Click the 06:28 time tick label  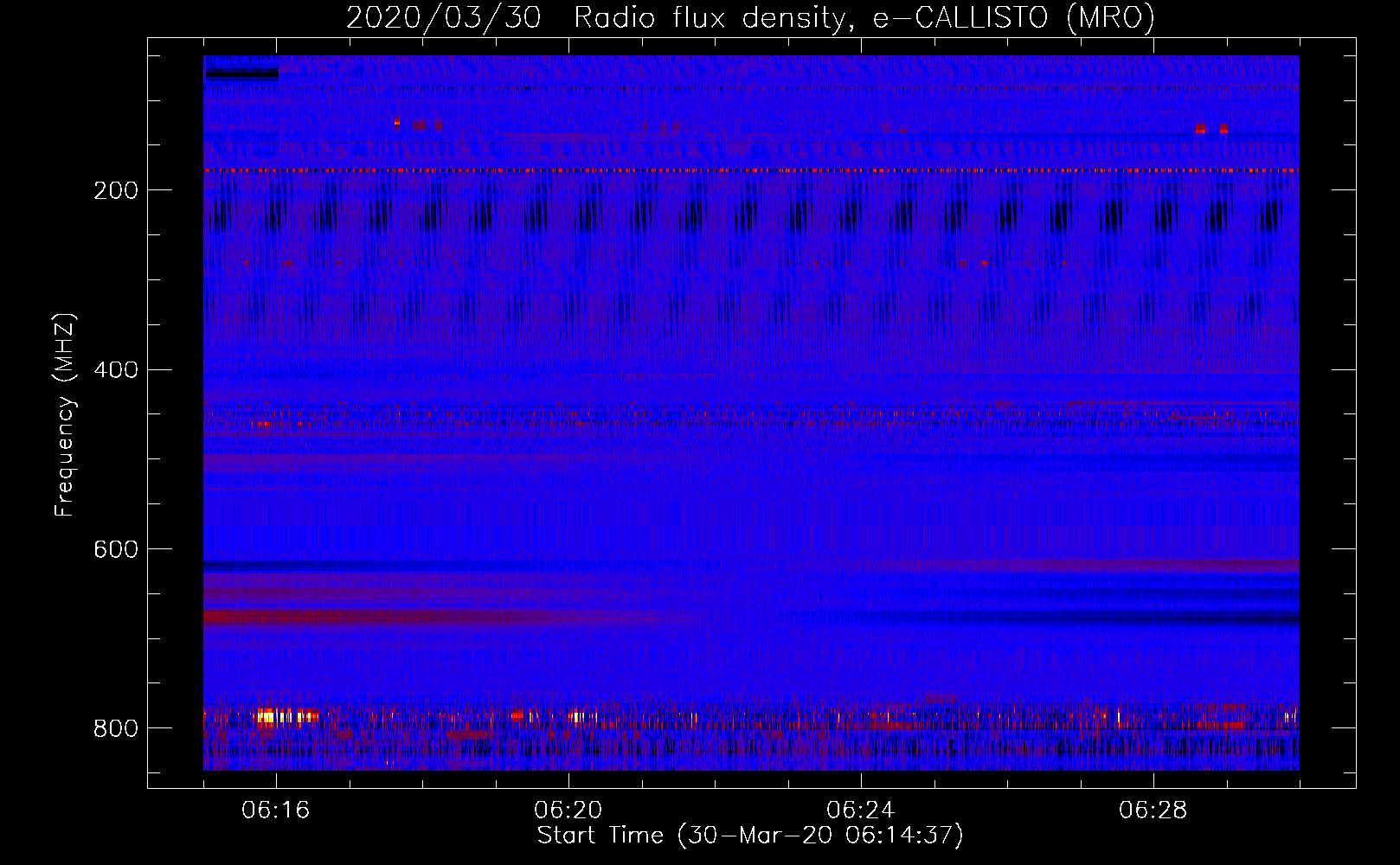(x=1153, y=811)
